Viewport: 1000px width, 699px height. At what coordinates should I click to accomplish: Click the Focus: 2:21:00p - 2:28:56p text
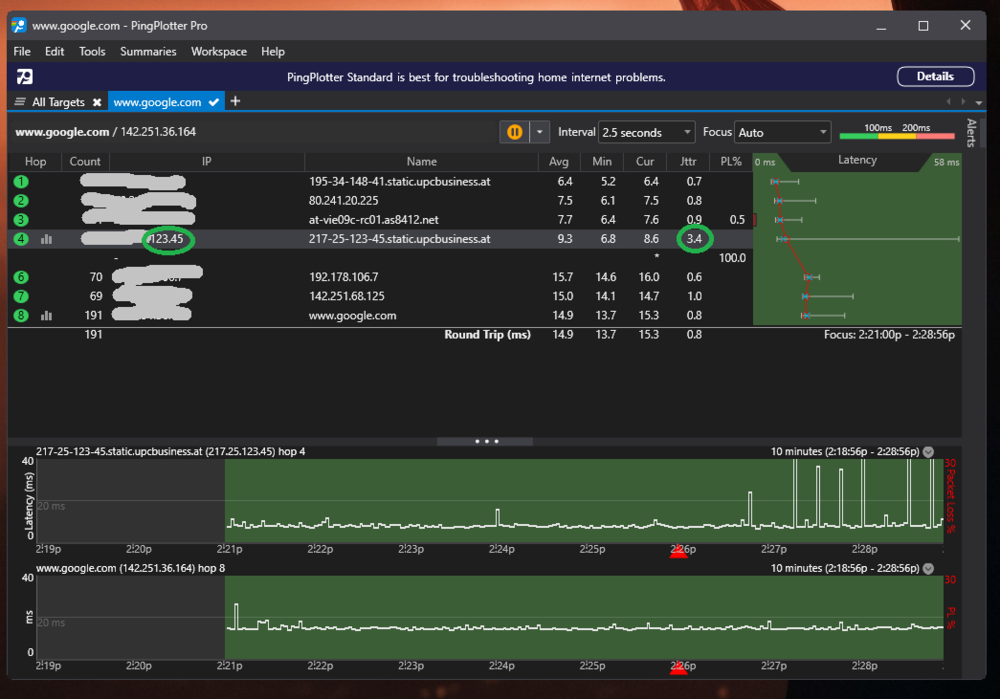pyautogui.click(x=889, y=335)
